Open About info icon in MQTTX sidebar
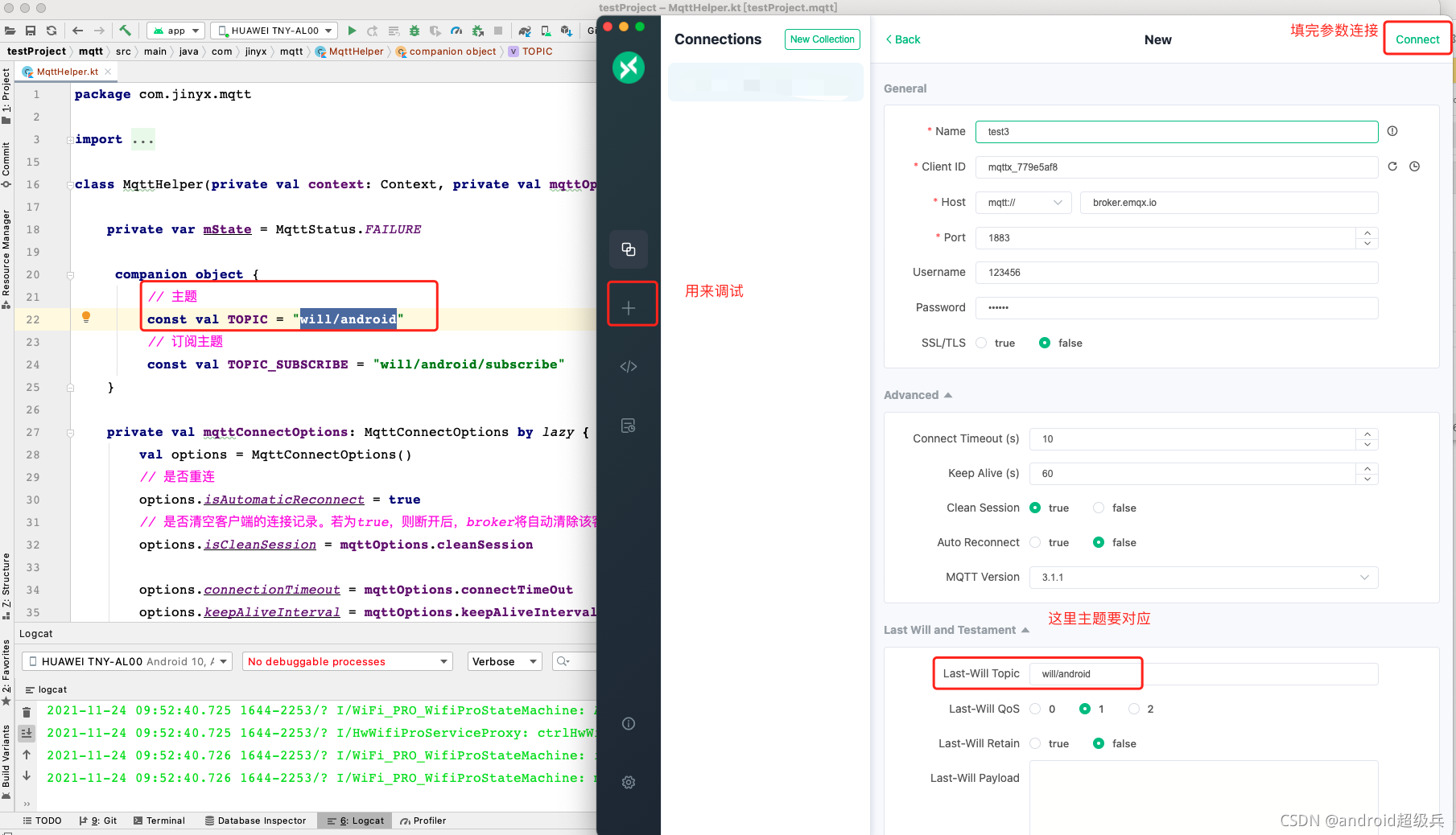Image resolution: width=1456 pixels, height=835 pixels. (x=629, y=723)
